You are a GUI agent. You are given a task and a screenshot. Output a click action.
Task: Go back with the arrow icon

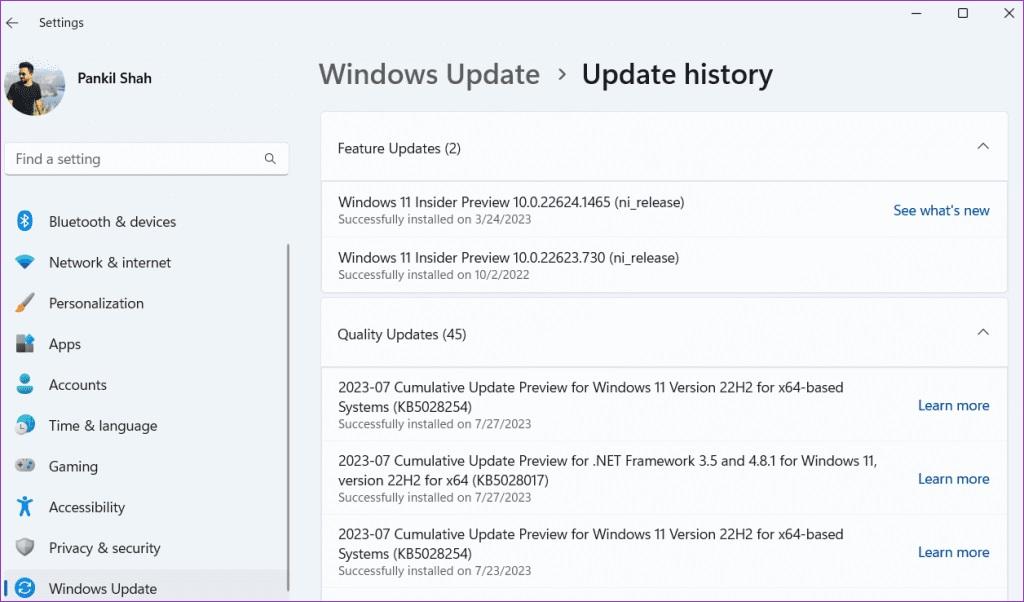[x=12, y=22]
